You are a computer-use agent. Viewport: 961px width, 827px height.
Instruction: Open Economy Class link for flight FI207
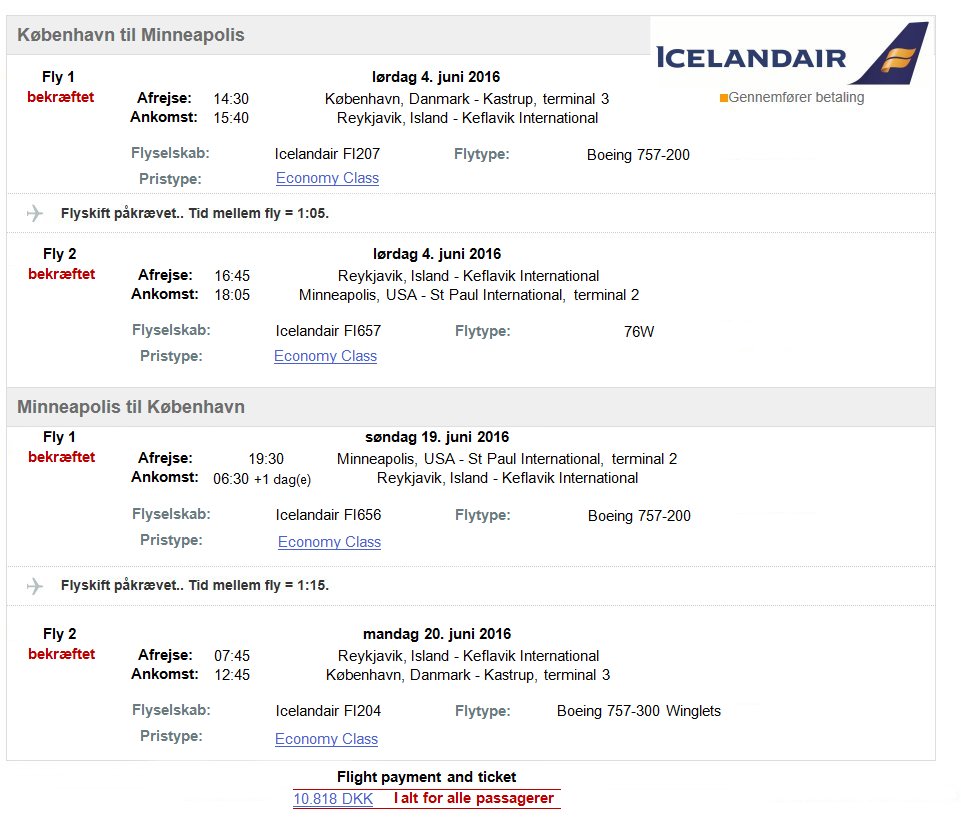click(327, 178)
